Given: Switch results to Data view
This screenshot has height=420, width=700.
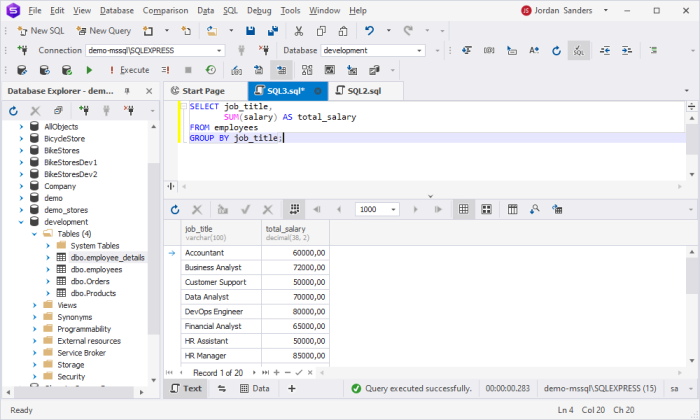Looking at the screenshot, I should [x=253, y=388].
